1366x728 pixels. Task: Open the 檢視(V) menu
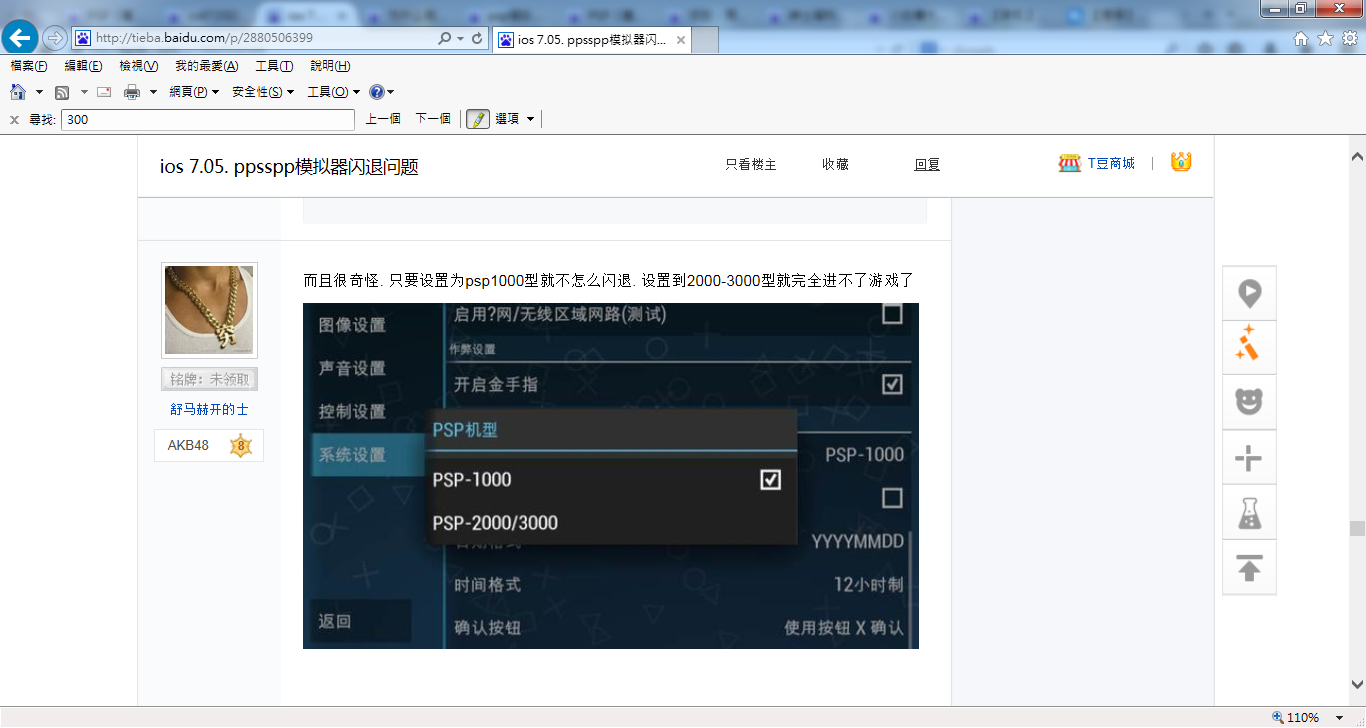(138, 66)
